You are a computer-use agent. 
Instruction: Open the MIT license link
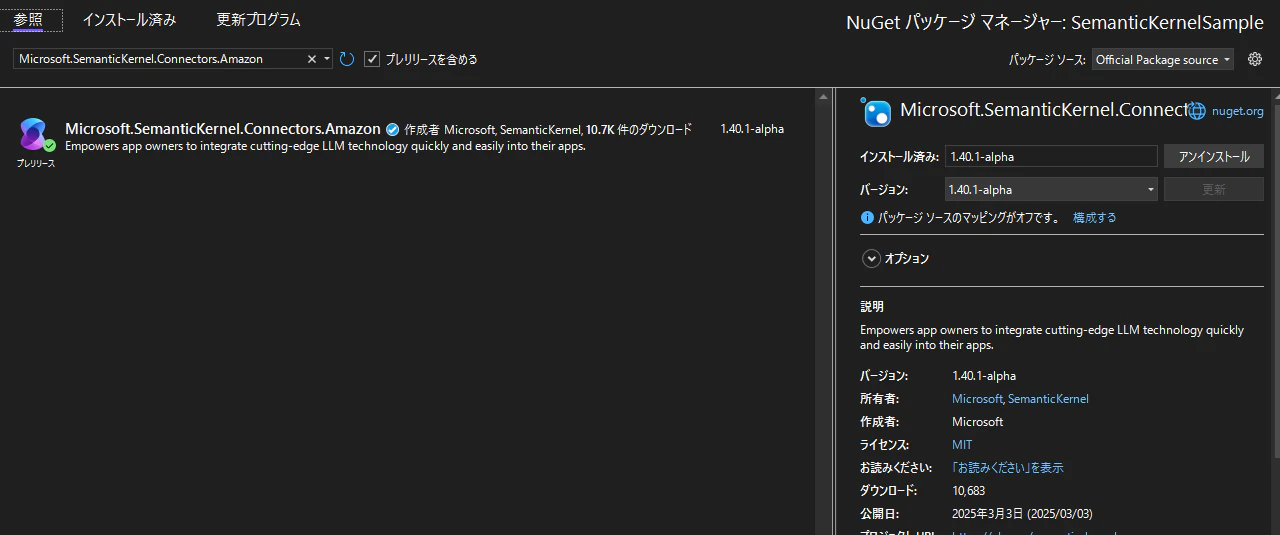point(962,445)
